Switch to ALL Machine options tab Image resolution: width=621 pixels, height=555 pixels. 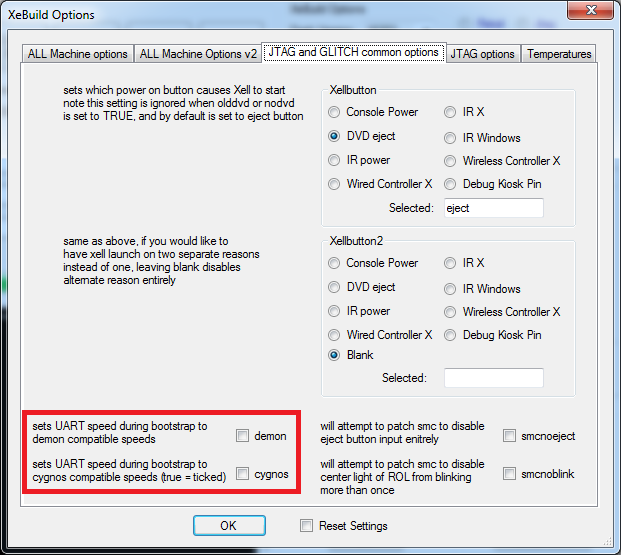click(77, 54)
